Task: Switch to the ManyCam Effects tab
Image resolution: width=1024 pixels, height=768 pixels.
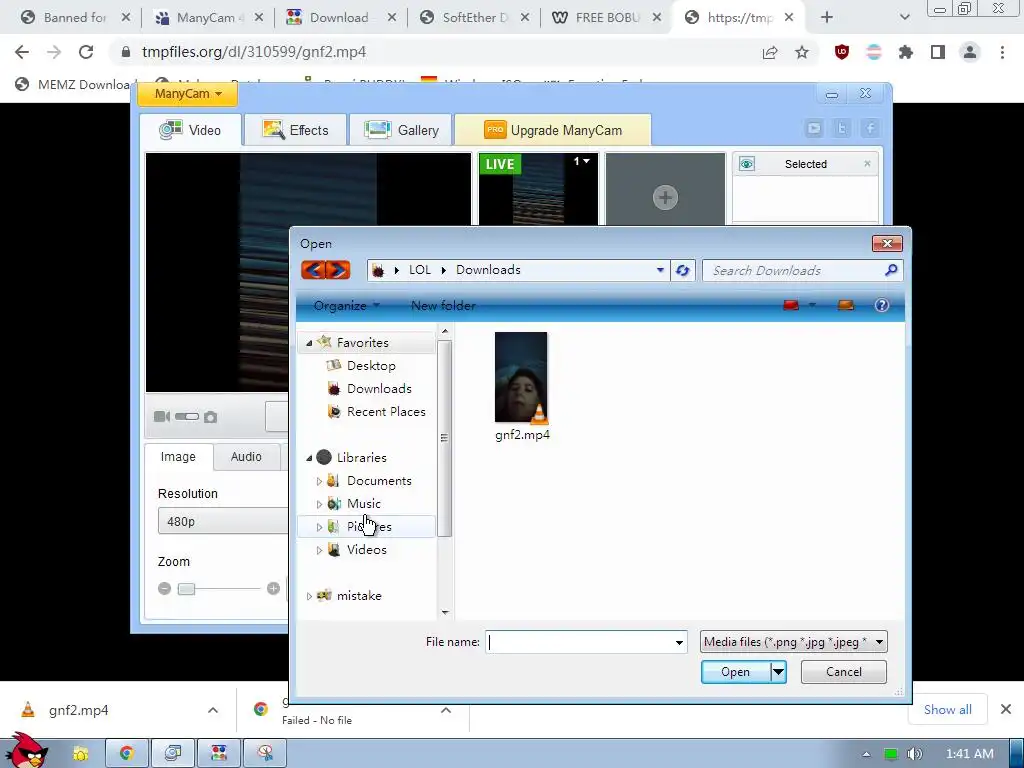Action: click(296, 130)
